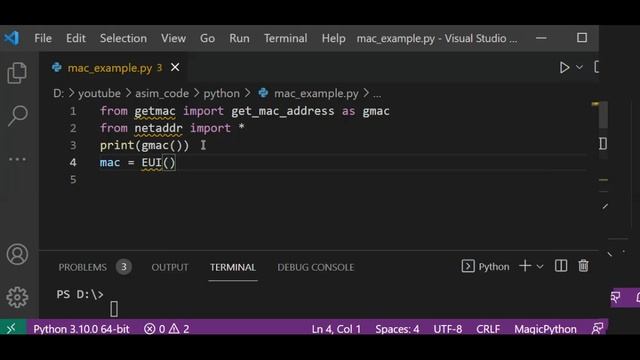The width and height of the screenshot is (640, 360).
Task: Click 'netaddr' module name on line 2
Action: pos(158,128)
